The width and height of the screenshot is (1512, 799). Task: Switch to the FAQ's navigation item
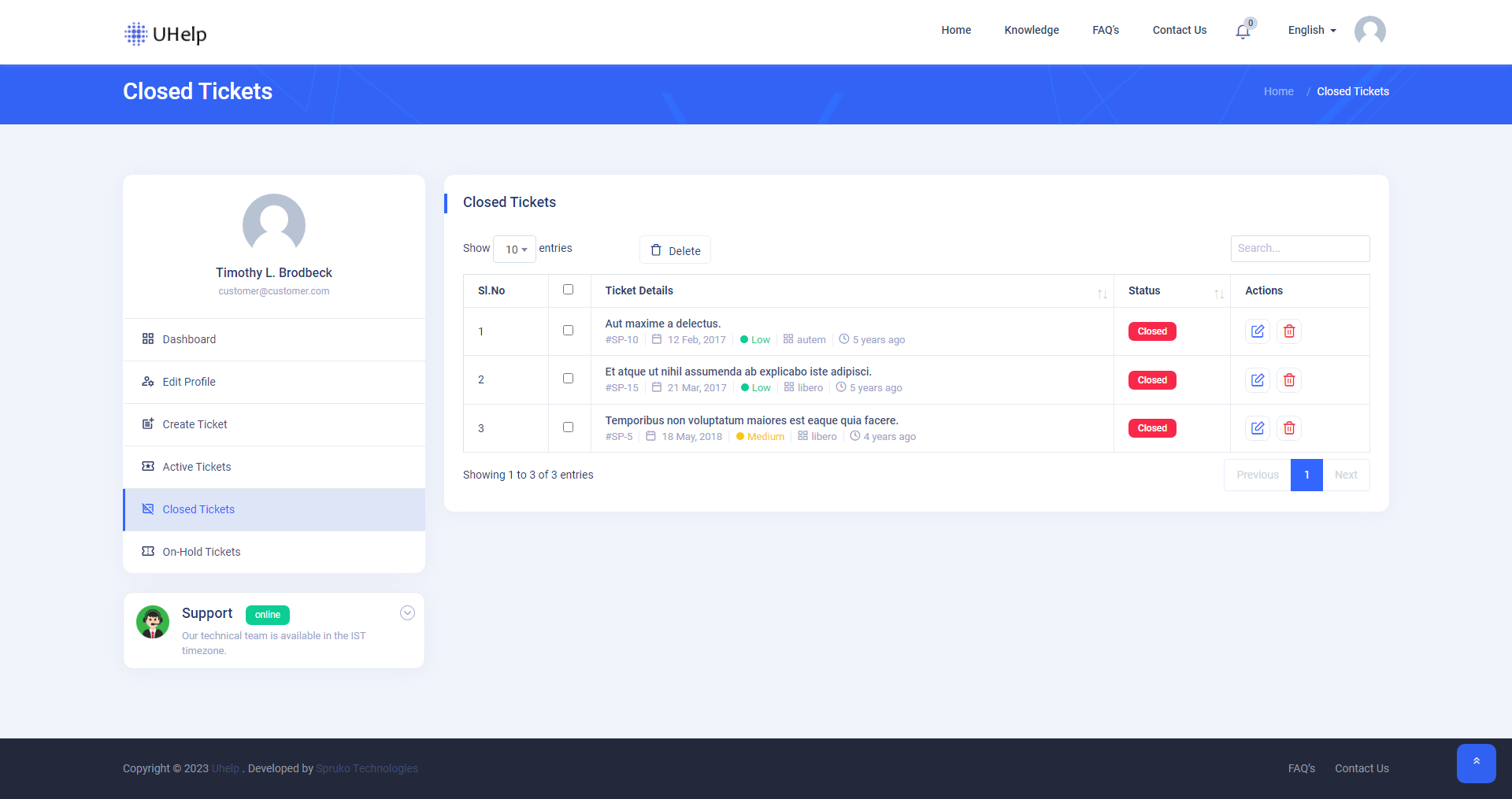click(1105, 30)
